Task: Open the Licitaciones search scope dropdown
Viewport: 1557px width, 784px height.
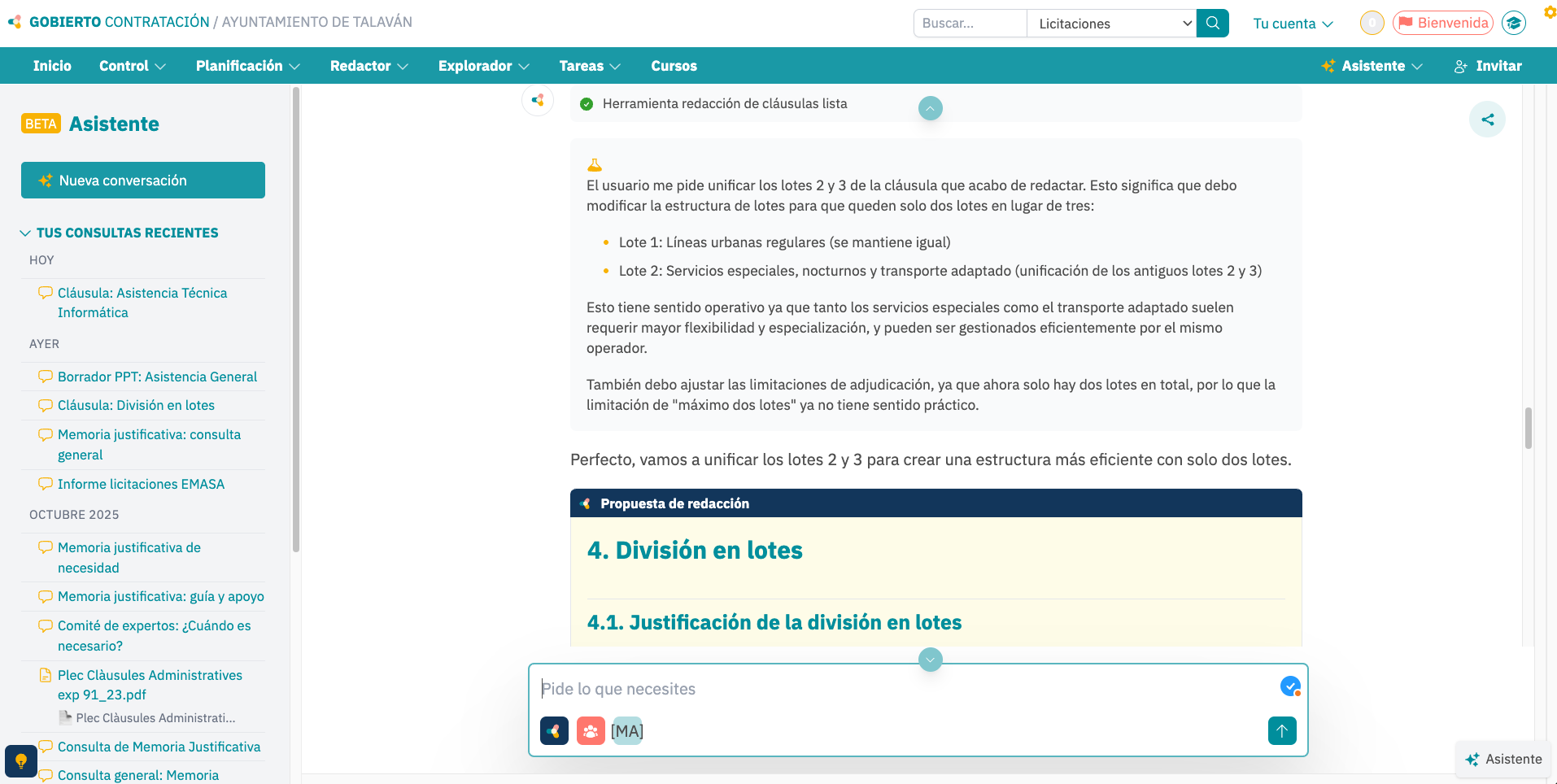Action: (x=1111, y=24)
